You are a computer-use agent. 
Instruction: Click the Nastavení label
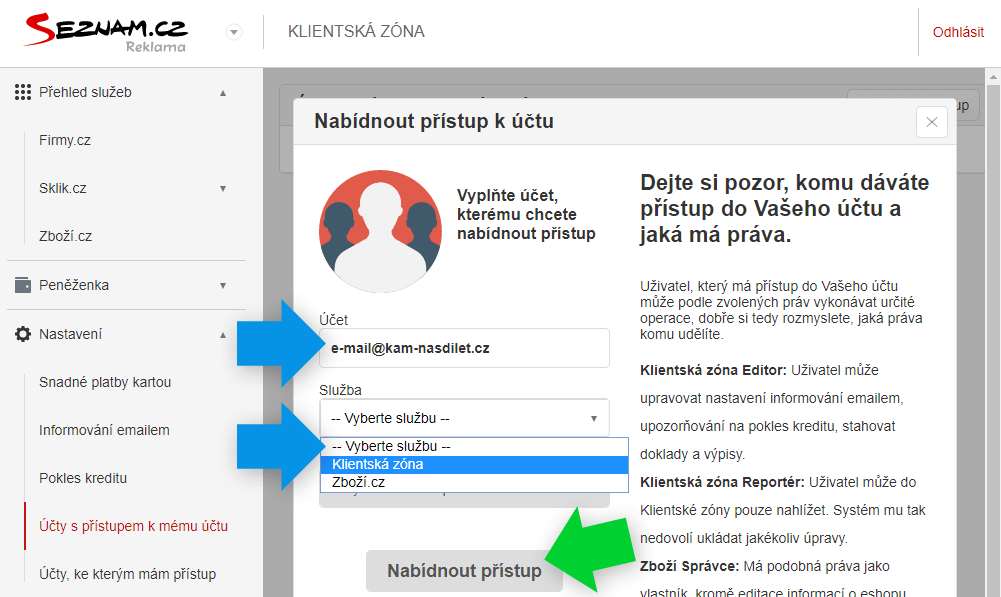coord(70,334)
